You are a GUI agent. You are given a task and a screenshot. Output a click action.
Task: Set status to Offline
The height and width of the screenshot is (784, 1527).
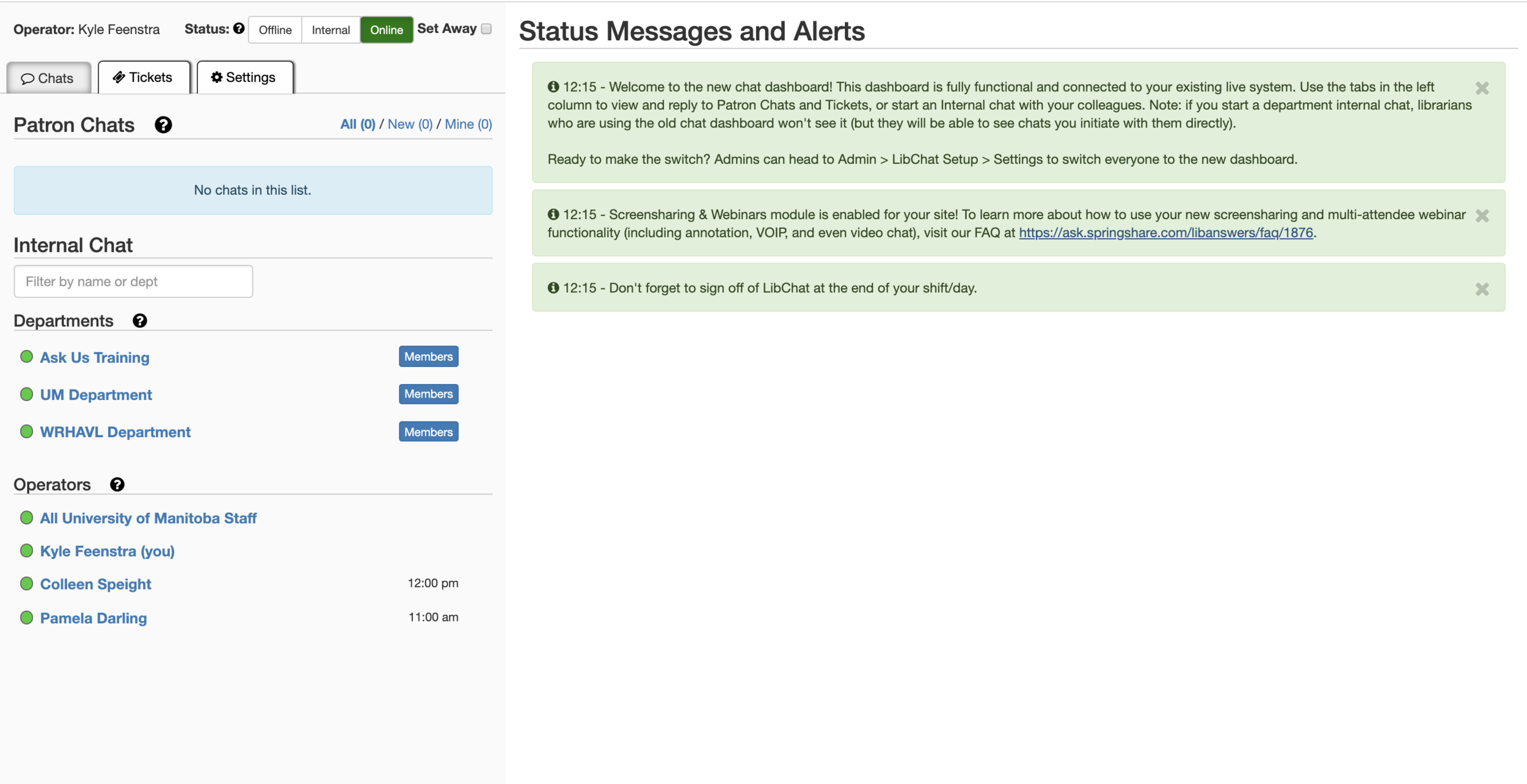(275, 30)
